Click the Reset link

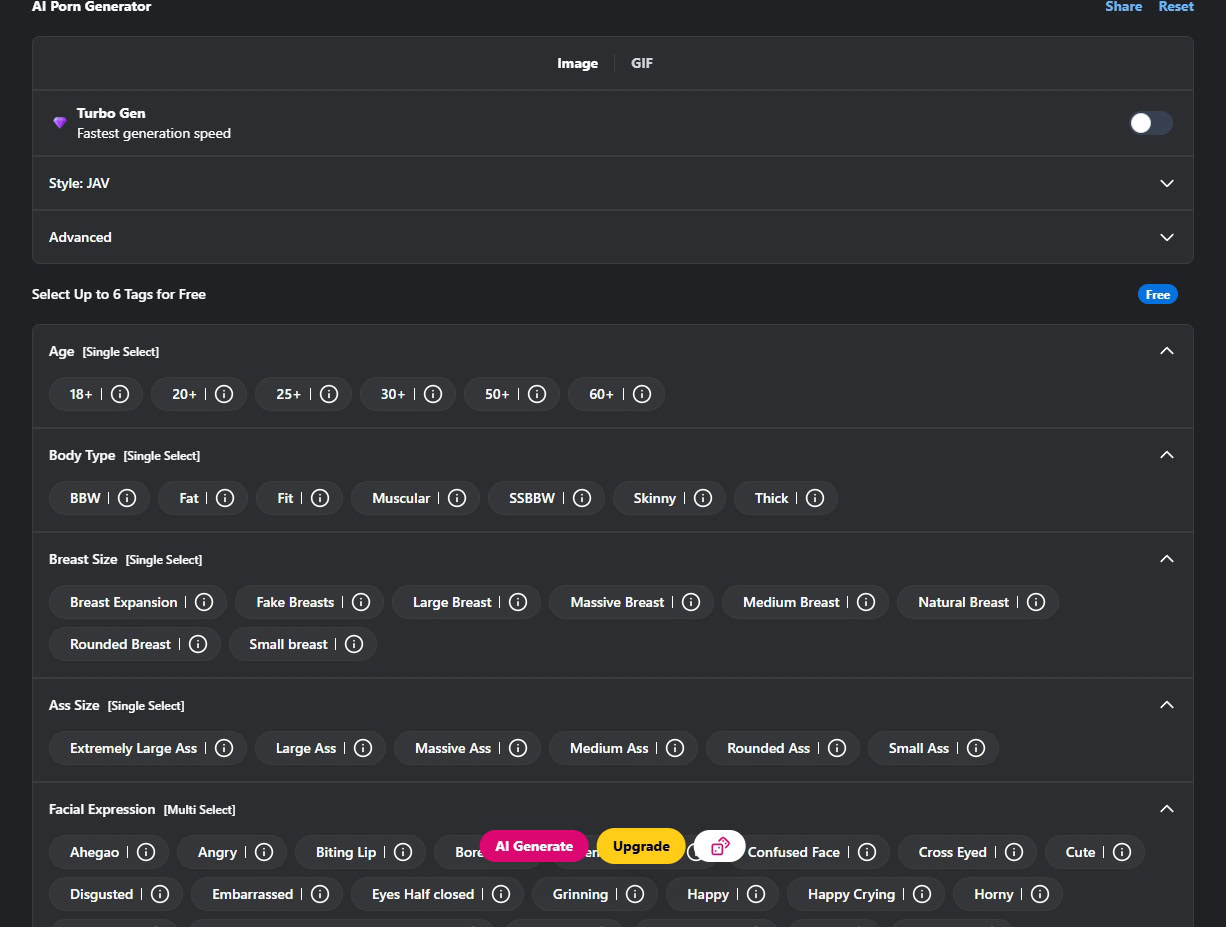click(x=1176, y=7)
